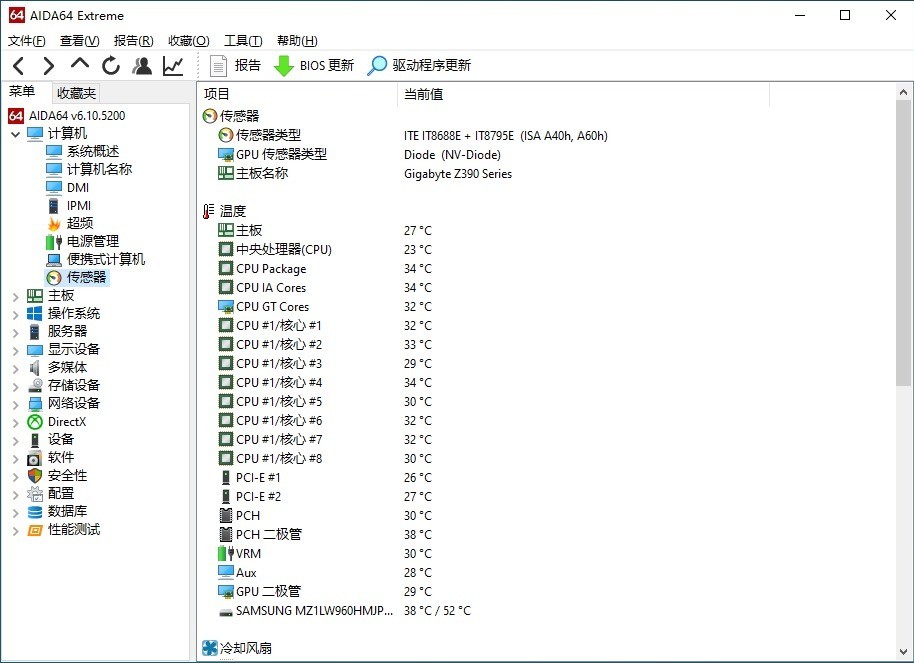Expand the 显示设备 tree node
The width and height of the screenshot is (914, 663).
pyautogui.click(x=16, y=350)
